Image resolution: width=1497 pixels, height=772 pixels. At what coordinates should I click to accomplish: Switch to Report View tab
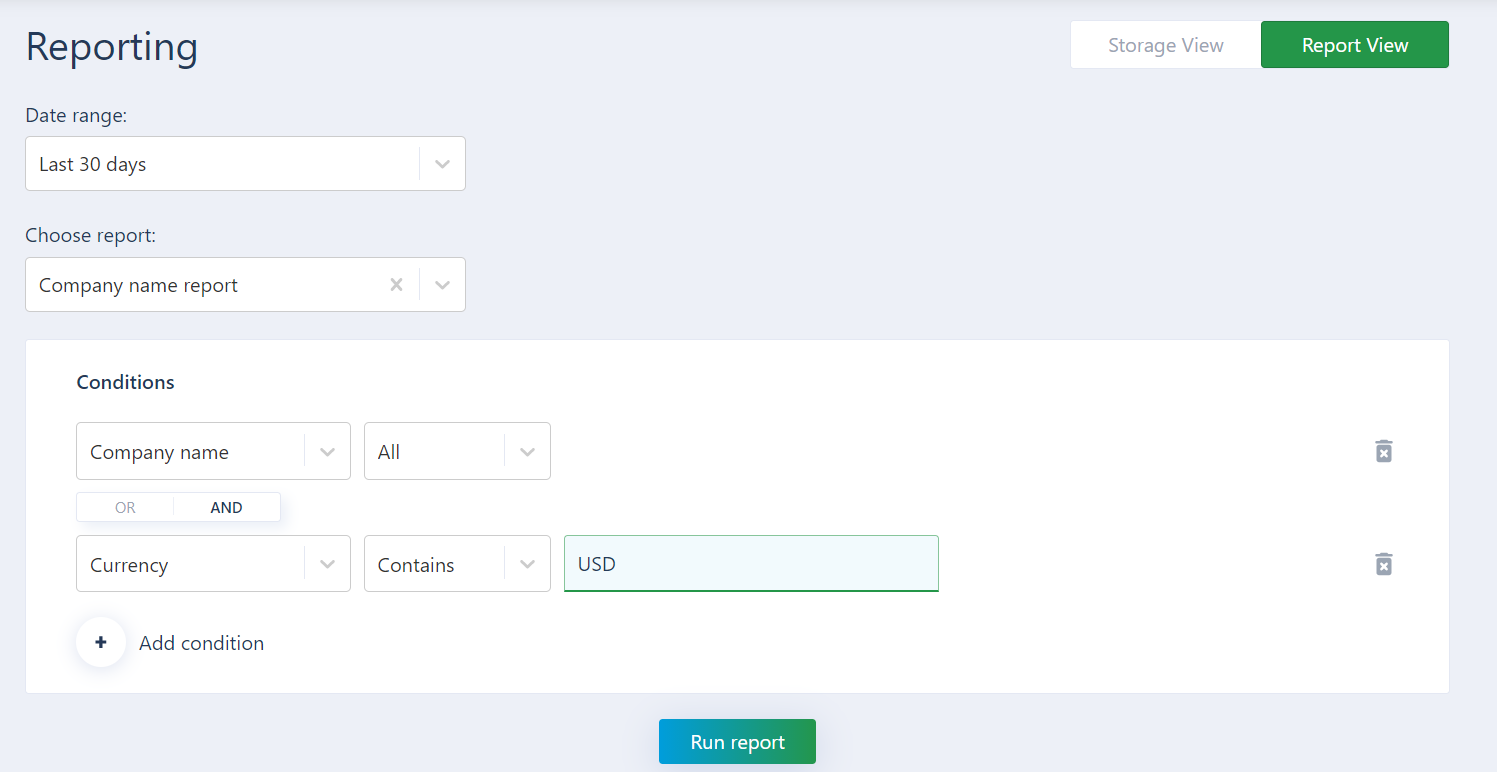click(x=1355, y=45)
